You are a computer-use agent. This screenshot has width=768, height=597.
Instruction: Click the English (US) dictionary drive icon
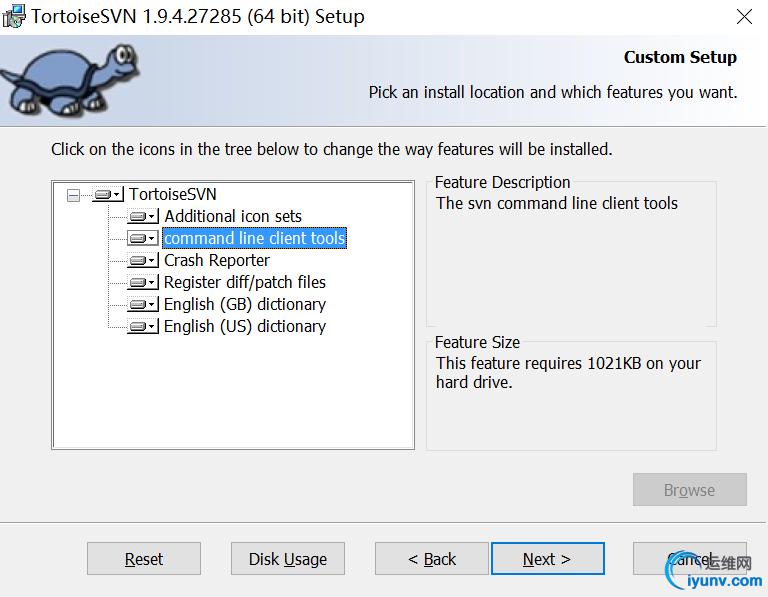coord(143,326)
